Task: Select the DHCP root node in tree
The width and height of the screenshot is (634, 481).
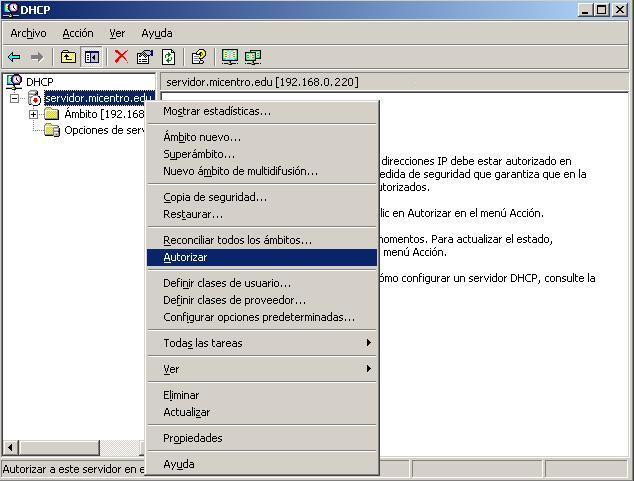Action: [39, 81]
